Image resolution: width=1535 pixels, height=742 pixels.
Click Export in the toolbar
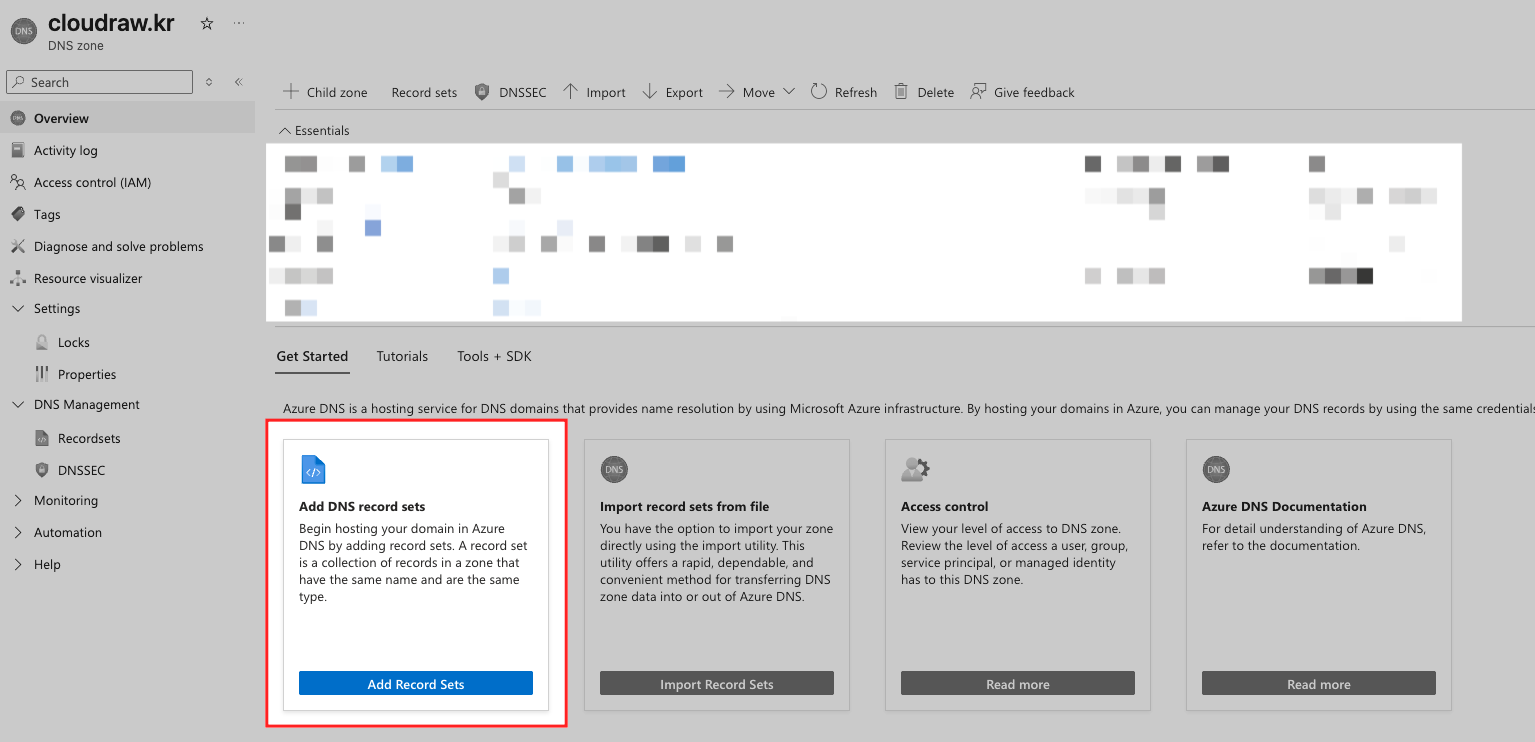click(x=672, y=92)
